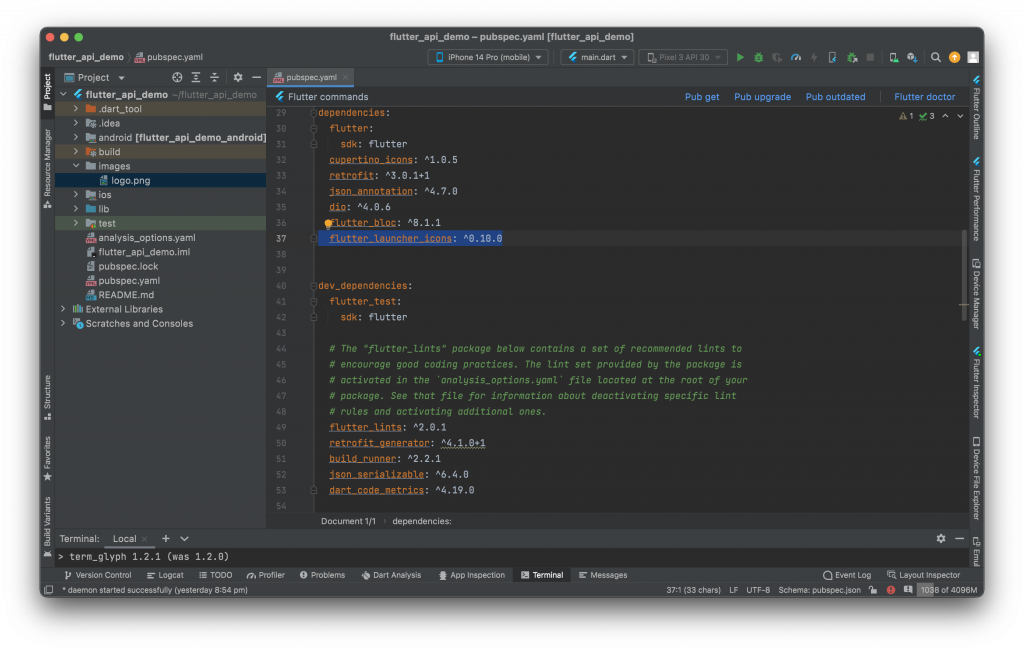The image size is (1024, 650).
Task: Open main.dart run configuration dropdown
Action: coord(597,58)
